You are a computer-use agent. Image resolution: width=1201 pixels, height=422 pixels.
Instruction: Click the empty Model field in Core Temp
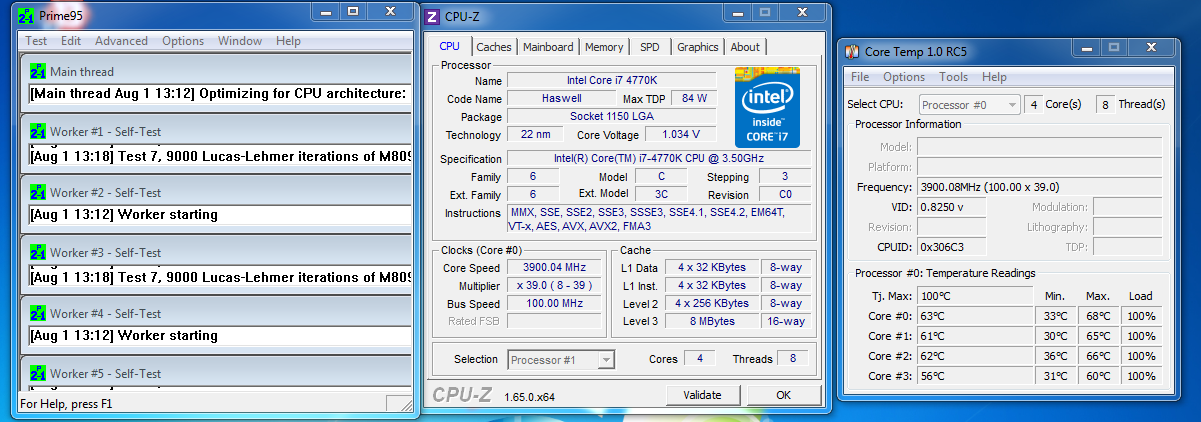1039,146
